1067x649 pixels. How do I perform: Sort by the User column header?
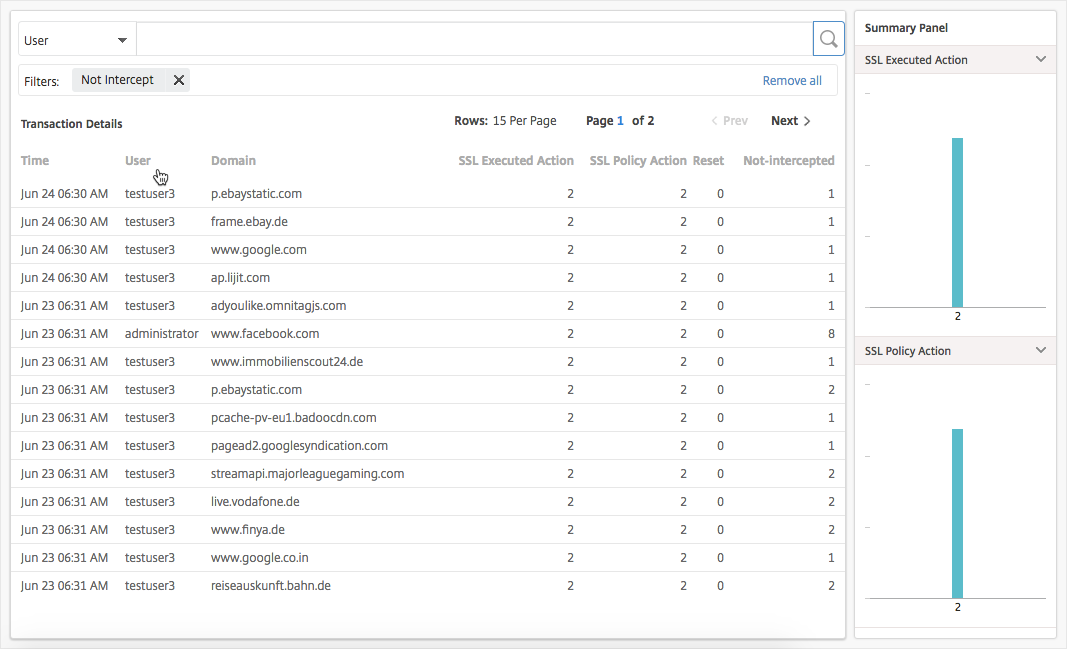[138, 160]
